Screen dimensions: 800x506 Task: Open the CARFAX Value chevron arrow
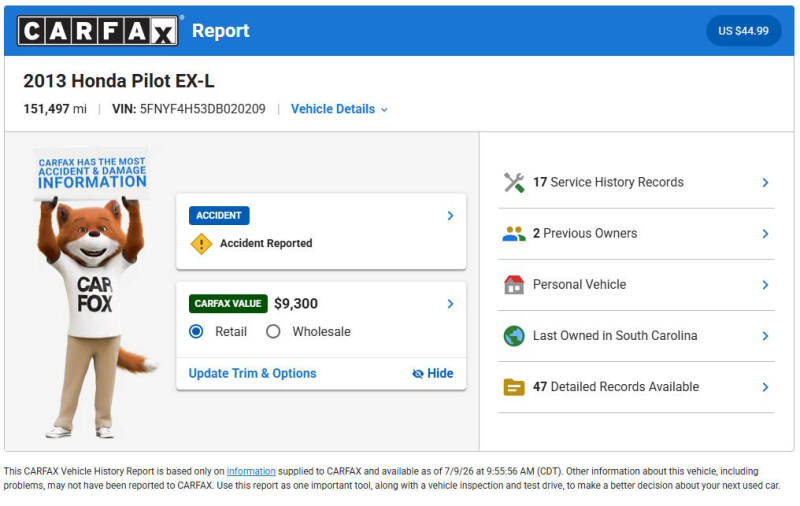[450, 304]
